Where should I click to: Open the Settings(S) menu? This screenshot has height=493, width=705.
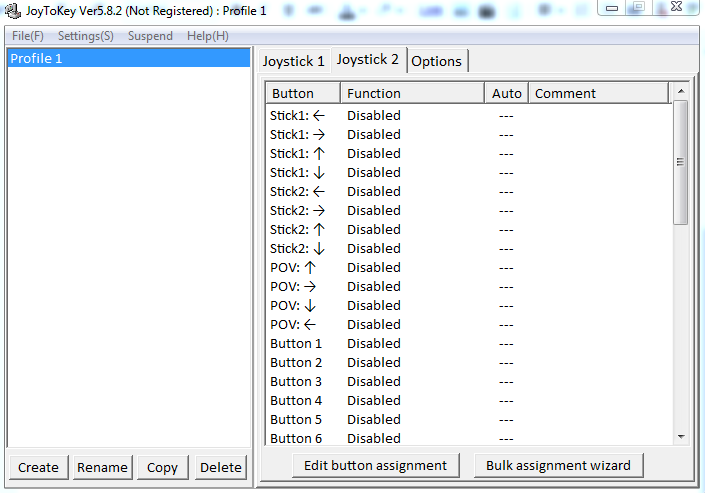click(x=86, y=36)
